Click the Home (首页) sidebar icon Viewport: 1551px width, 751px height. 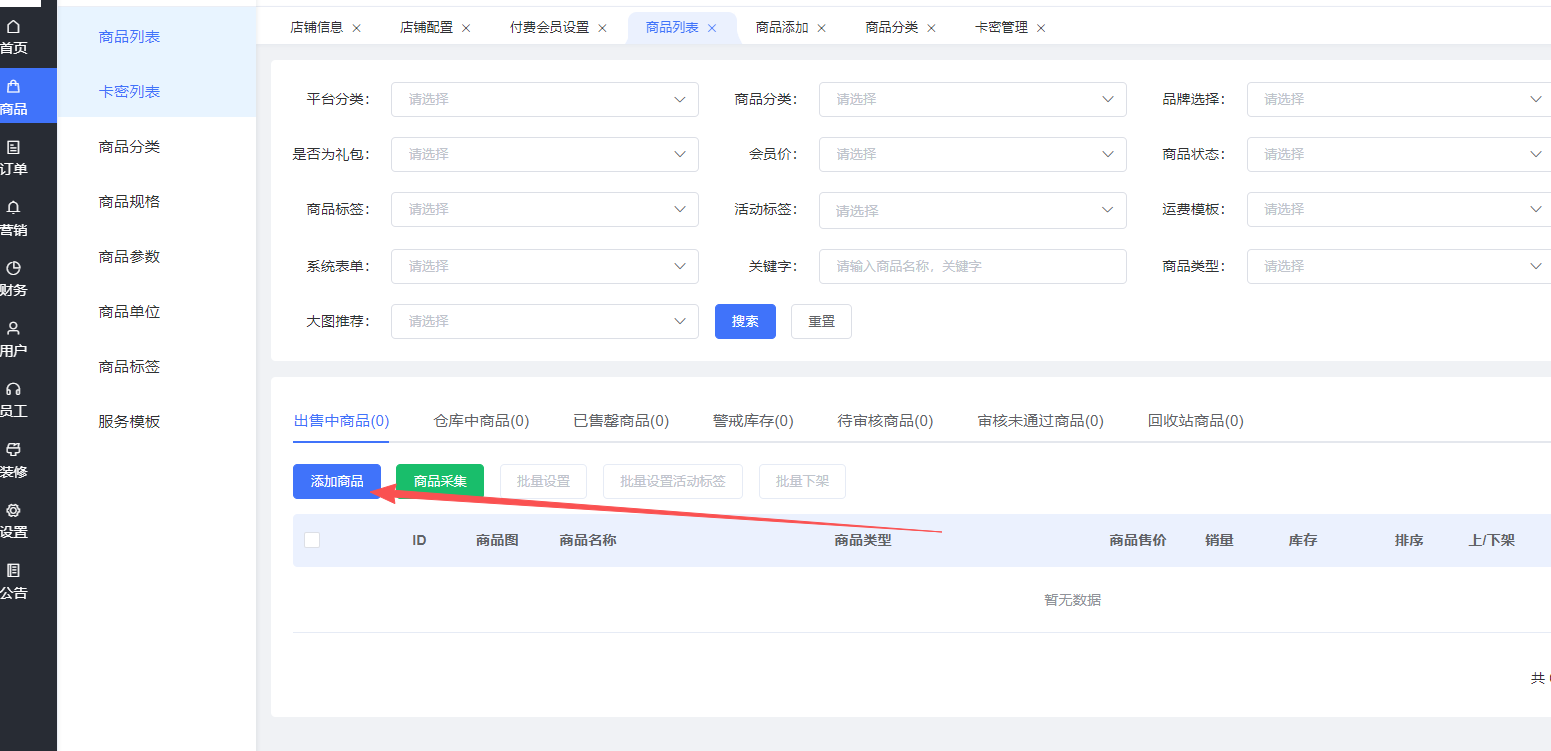pos(13,27)
